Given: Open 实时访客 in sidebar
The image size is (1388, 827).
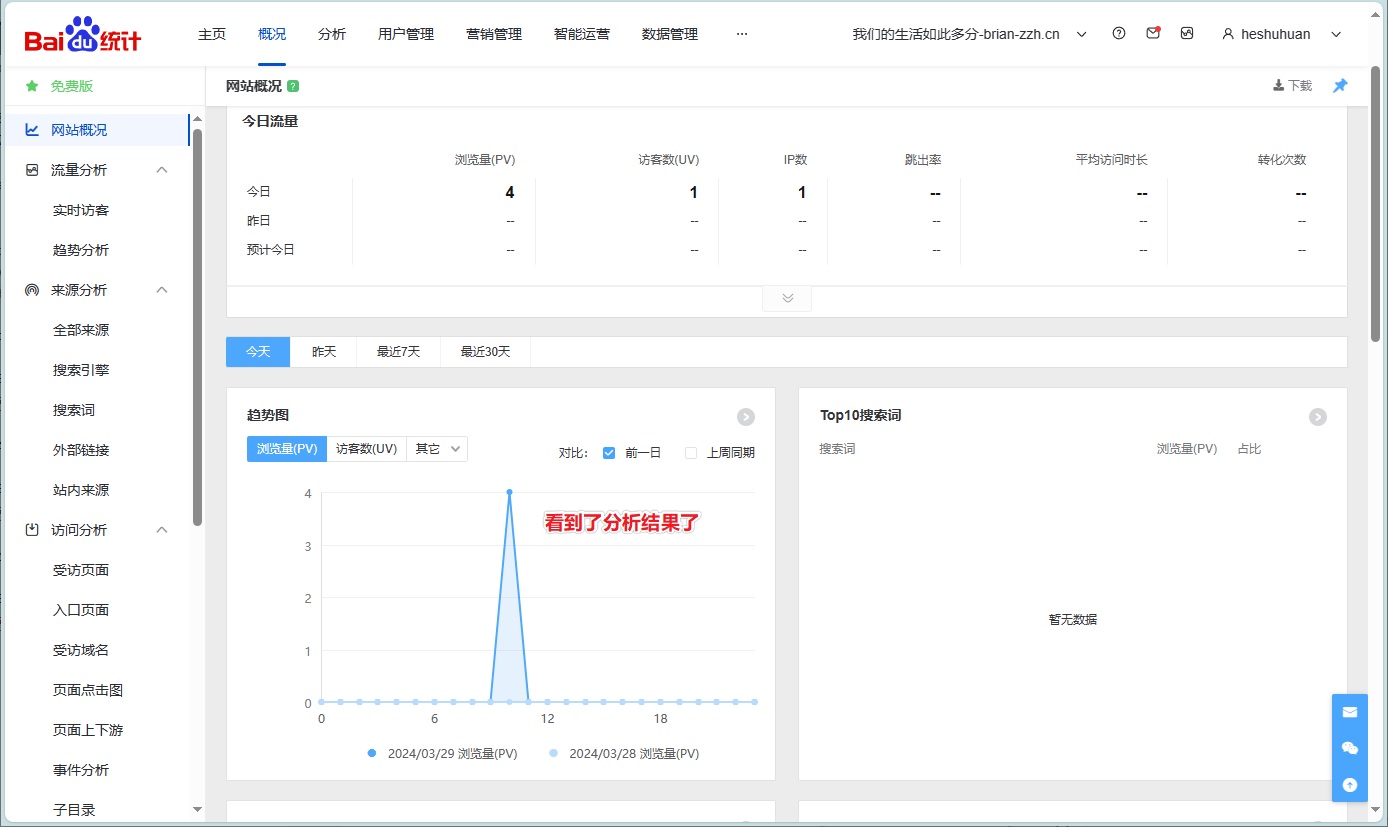Looking at the screenshot, I should pos(81,210).
